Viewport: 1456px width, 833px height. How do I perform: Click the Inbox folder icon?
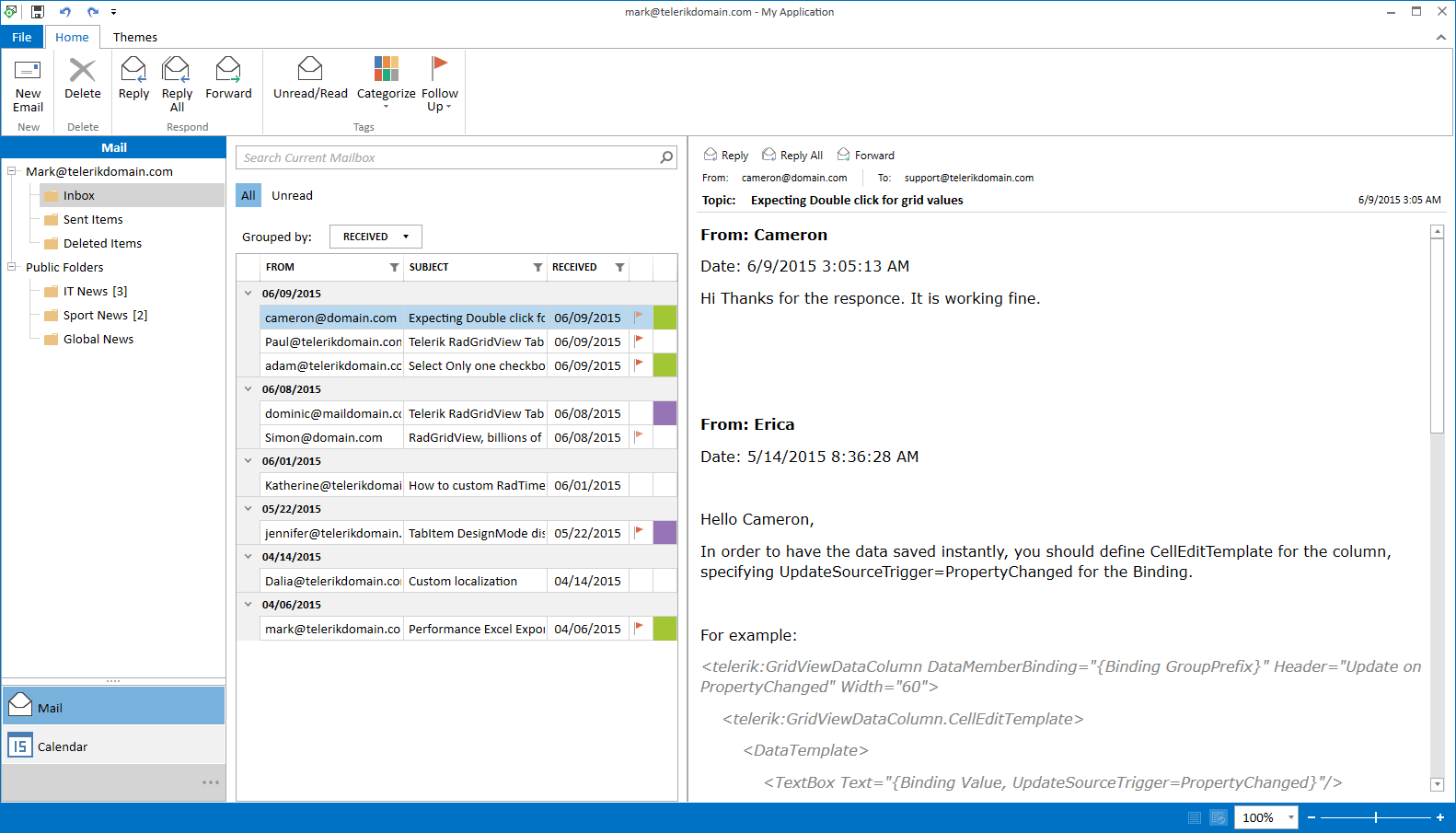point(52,195)
